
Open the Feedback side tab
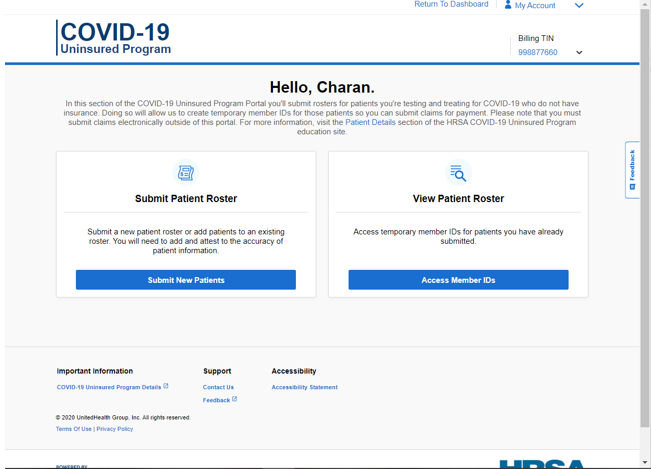click(632, 170)
